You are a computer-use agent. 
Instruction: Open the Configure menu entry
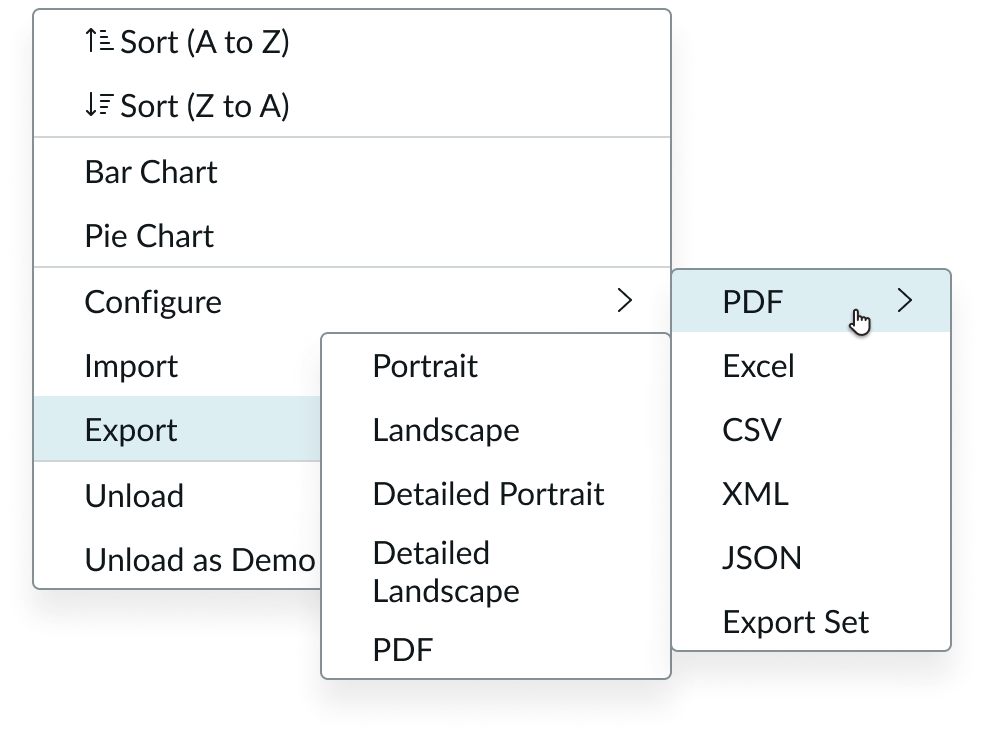pos(352,302)
